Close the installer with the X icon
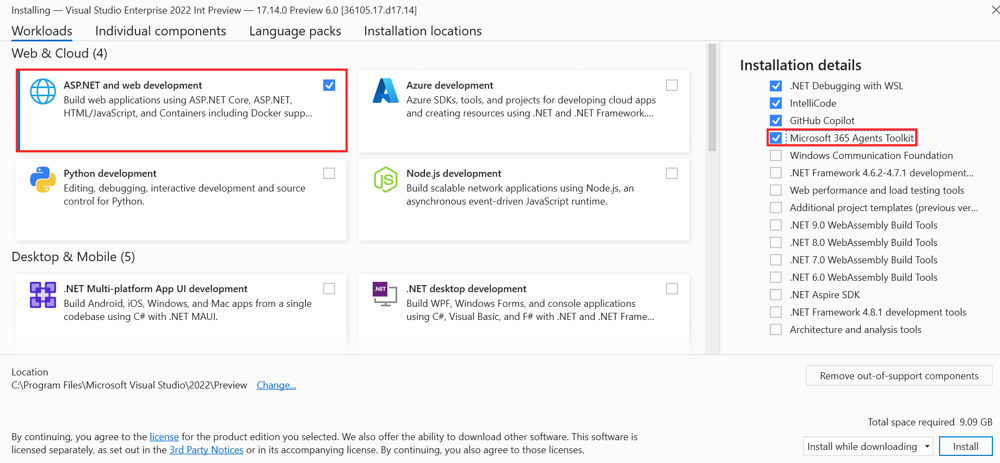The width and height of the screenshot is (1000, 463). click(x=995, y=10)
